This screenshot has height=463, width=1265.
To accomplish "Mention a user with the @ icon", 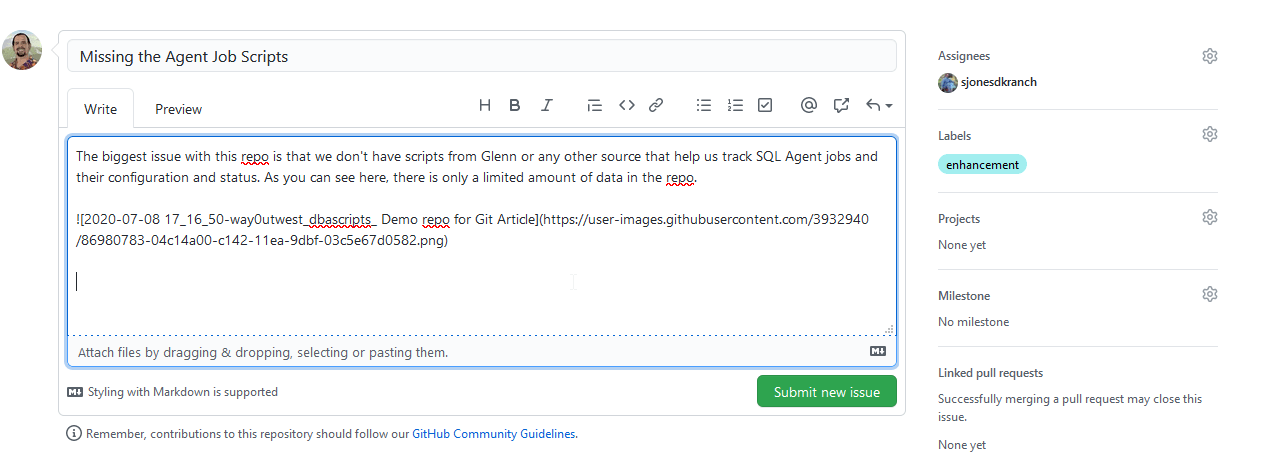I will (809, 105).
